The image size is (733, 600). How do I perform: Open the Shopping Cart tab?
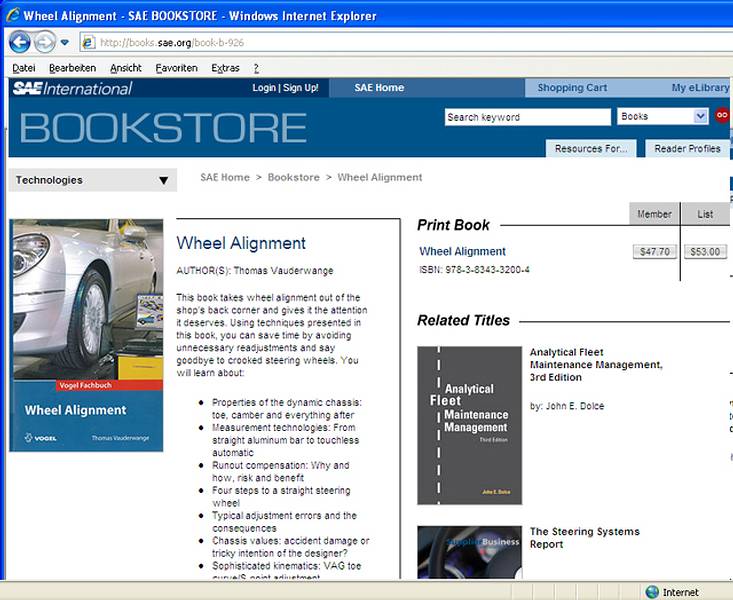pyautogui.click(x=572, y=87)
